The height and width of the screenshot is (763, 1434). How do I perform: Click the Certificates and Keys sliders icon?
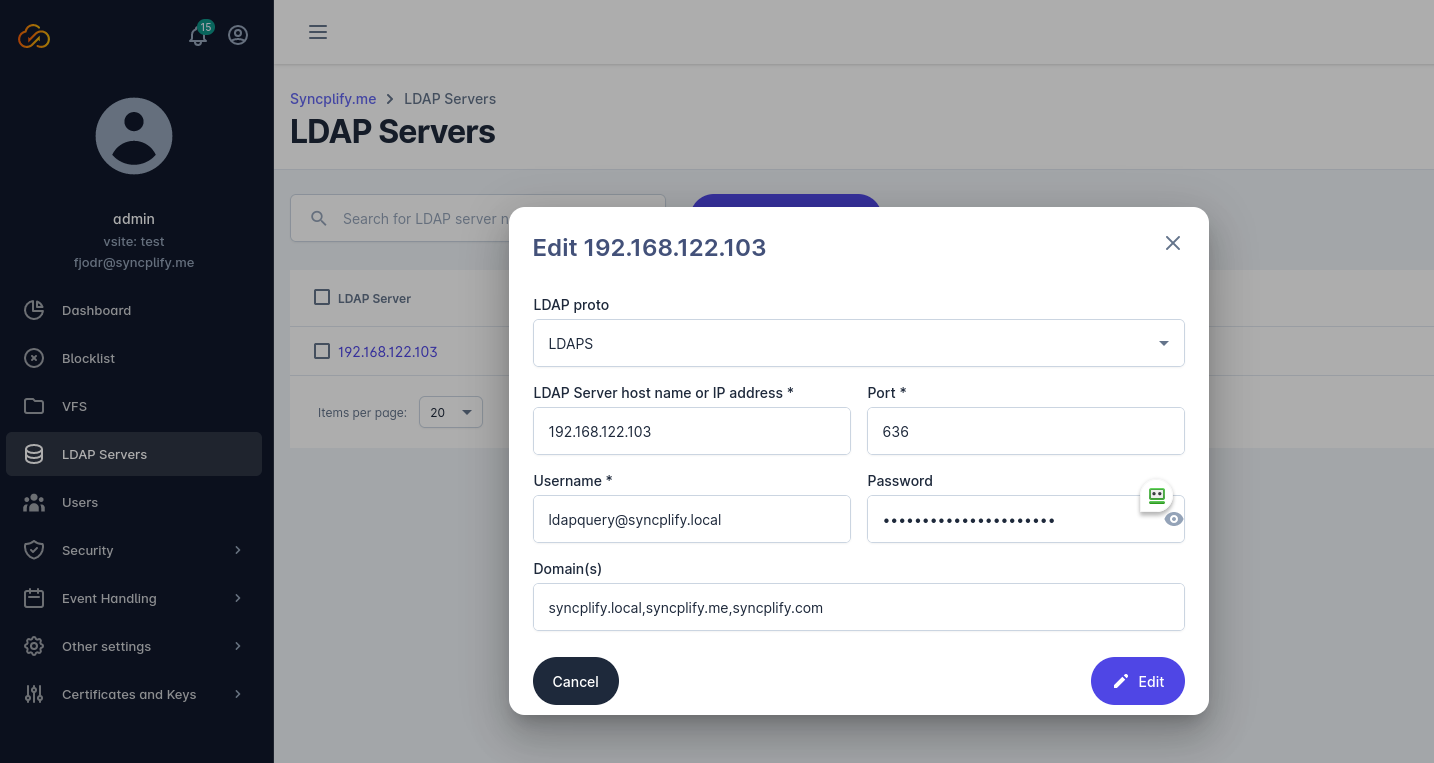[34, 694]
